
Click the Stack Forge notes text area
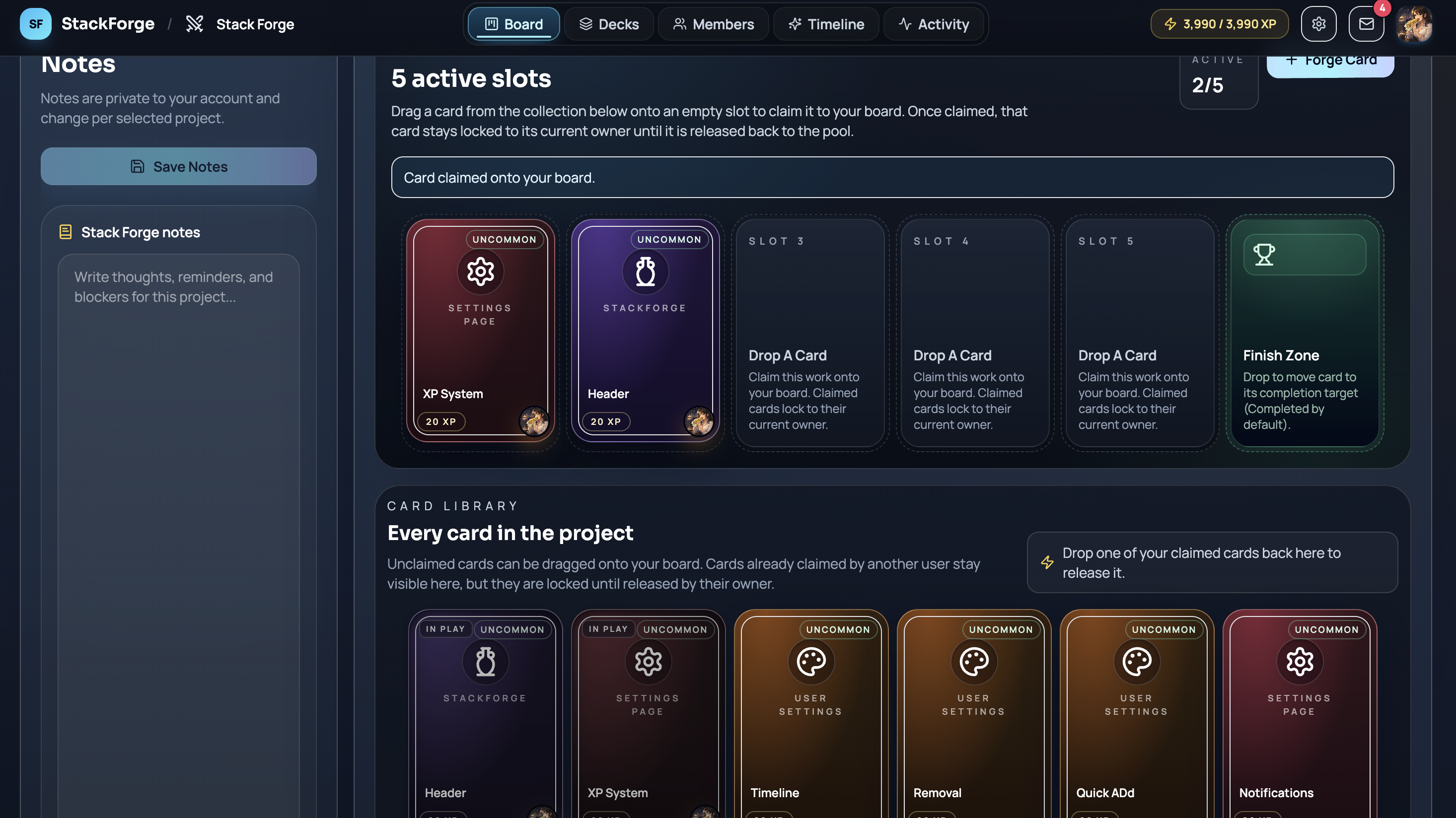179,535
